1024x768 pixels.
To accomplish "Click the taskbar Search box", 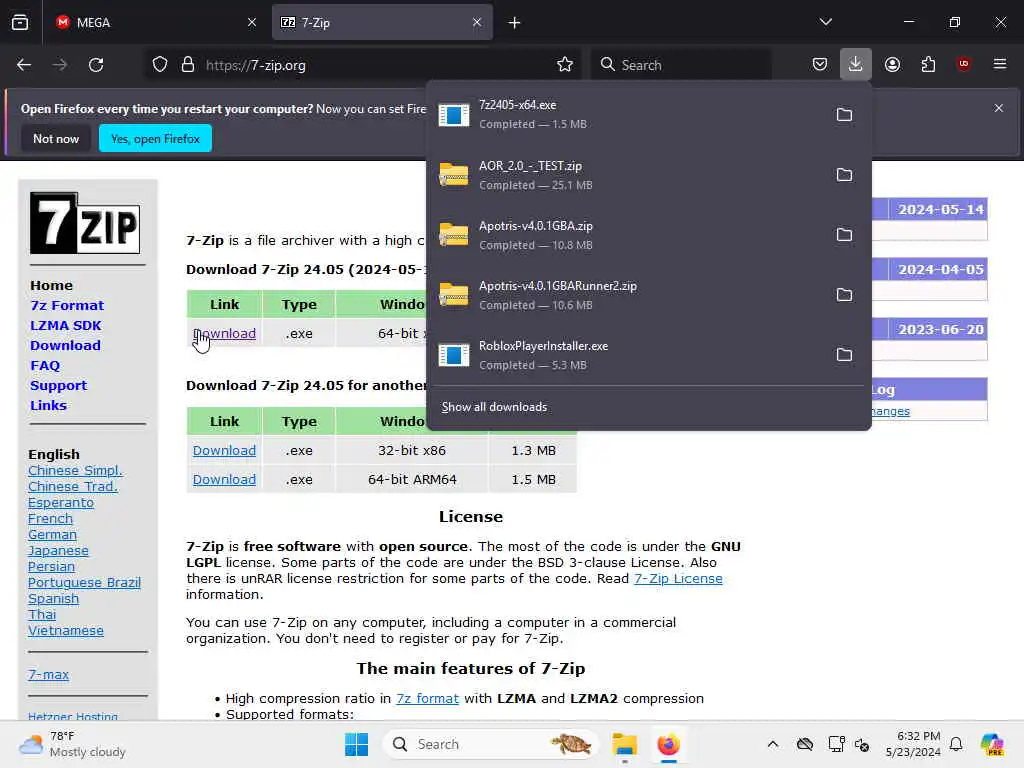I will tap(490, 744).
